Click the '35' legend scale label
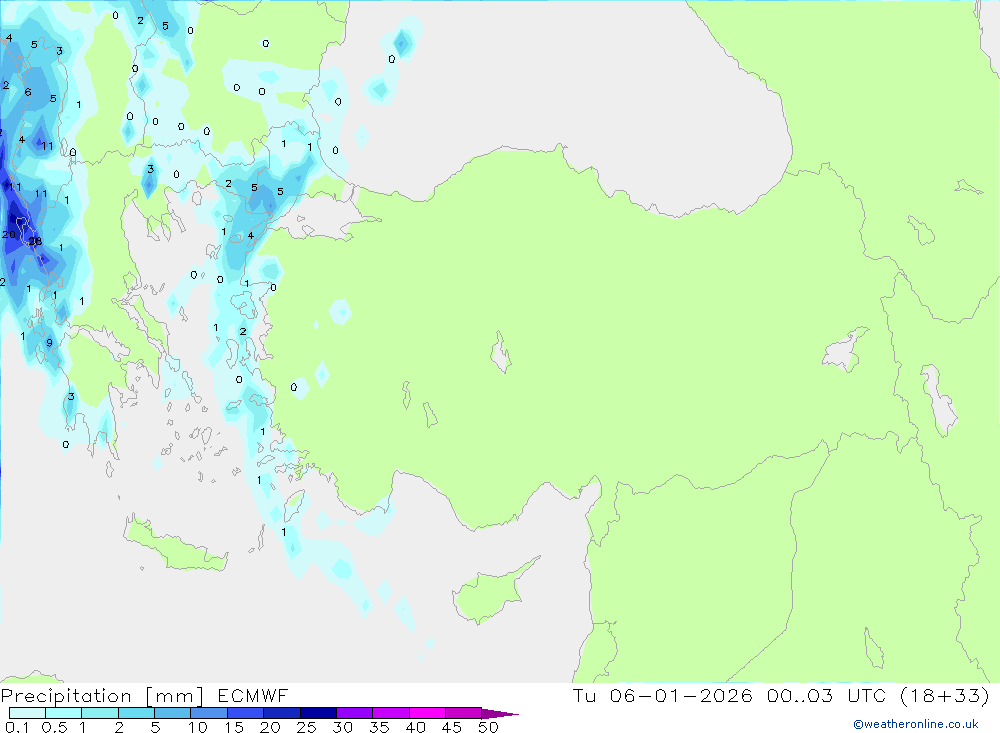The width and height of the screenshot is (1000, 733). click(x=379, y=727)
